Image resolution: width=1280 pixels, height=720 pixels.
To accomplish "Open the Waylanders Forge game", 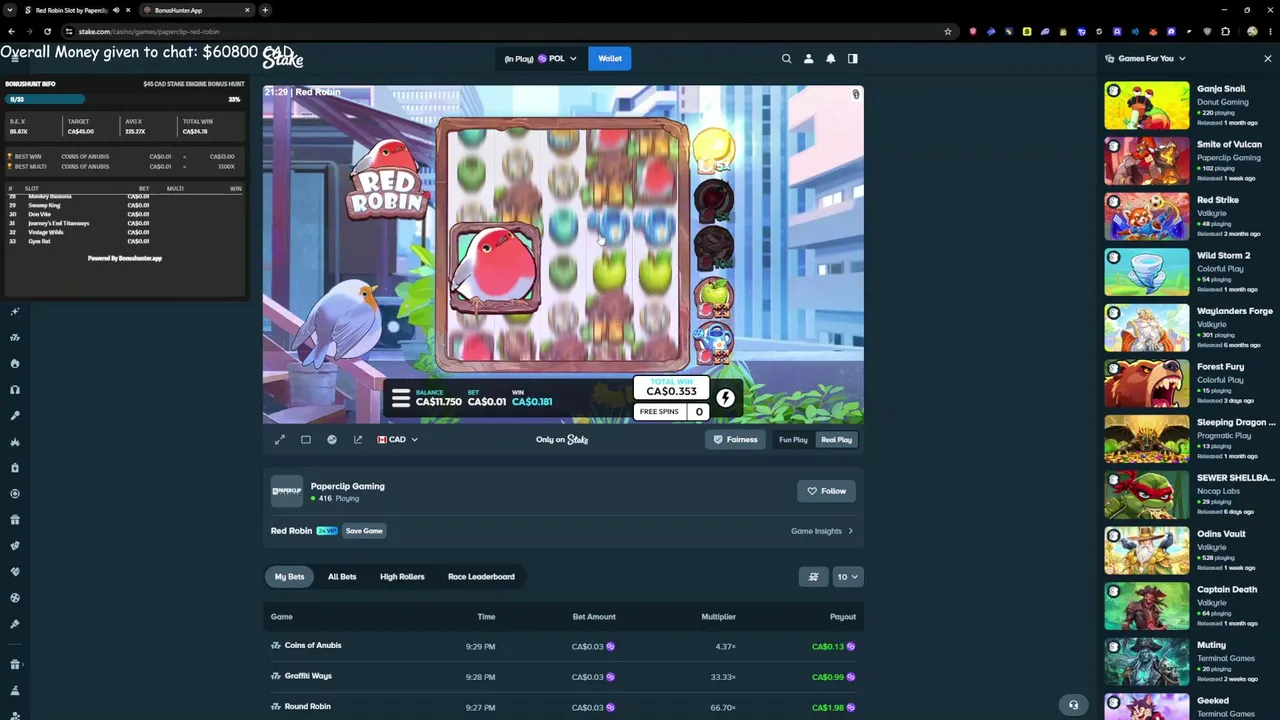I will click(x=1147, y=328).
